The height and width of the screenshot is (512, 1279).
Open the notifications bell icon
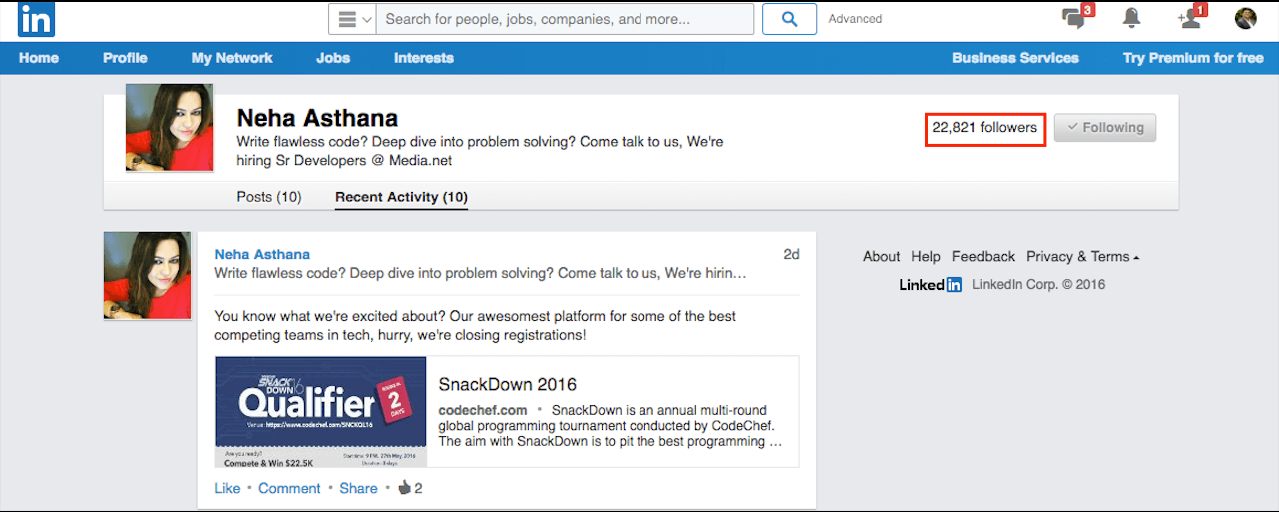point(1132,18)
